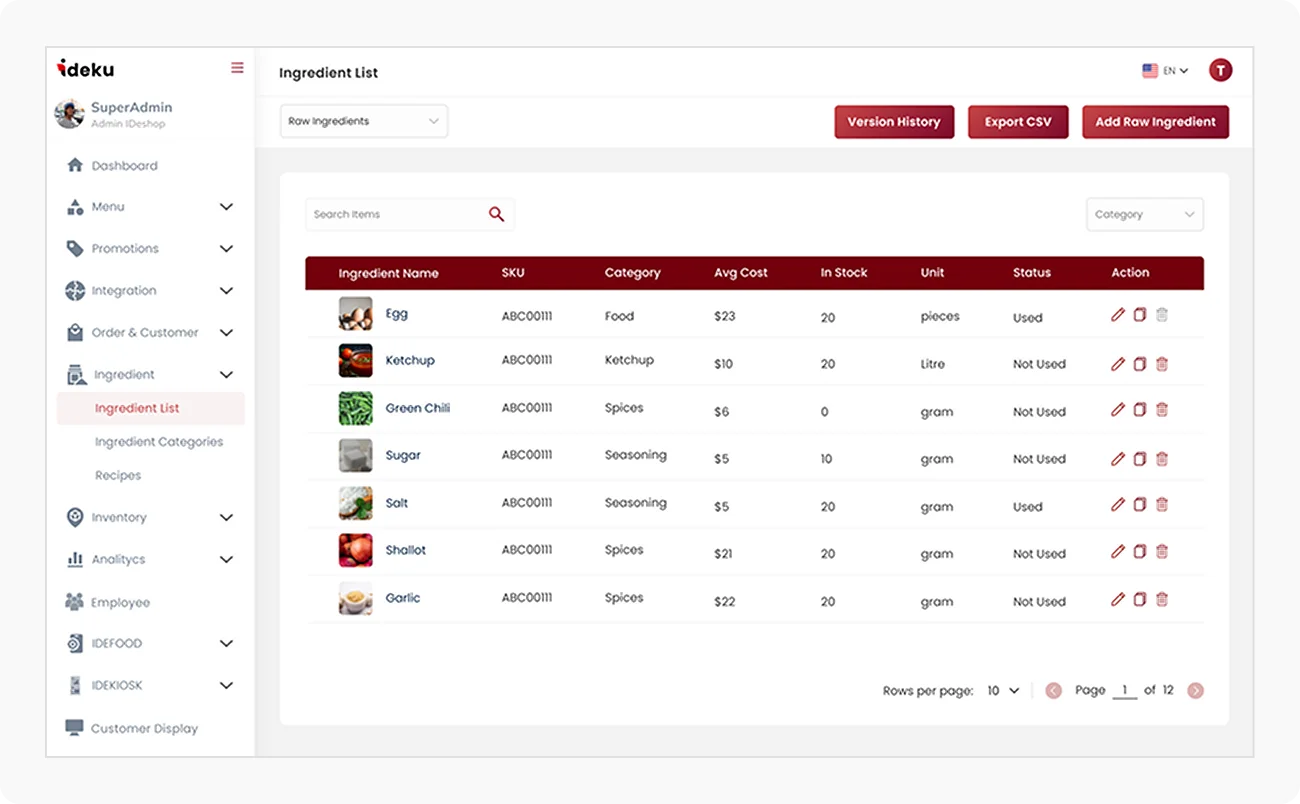Click the pencil edit icon for Egg

1118,315
